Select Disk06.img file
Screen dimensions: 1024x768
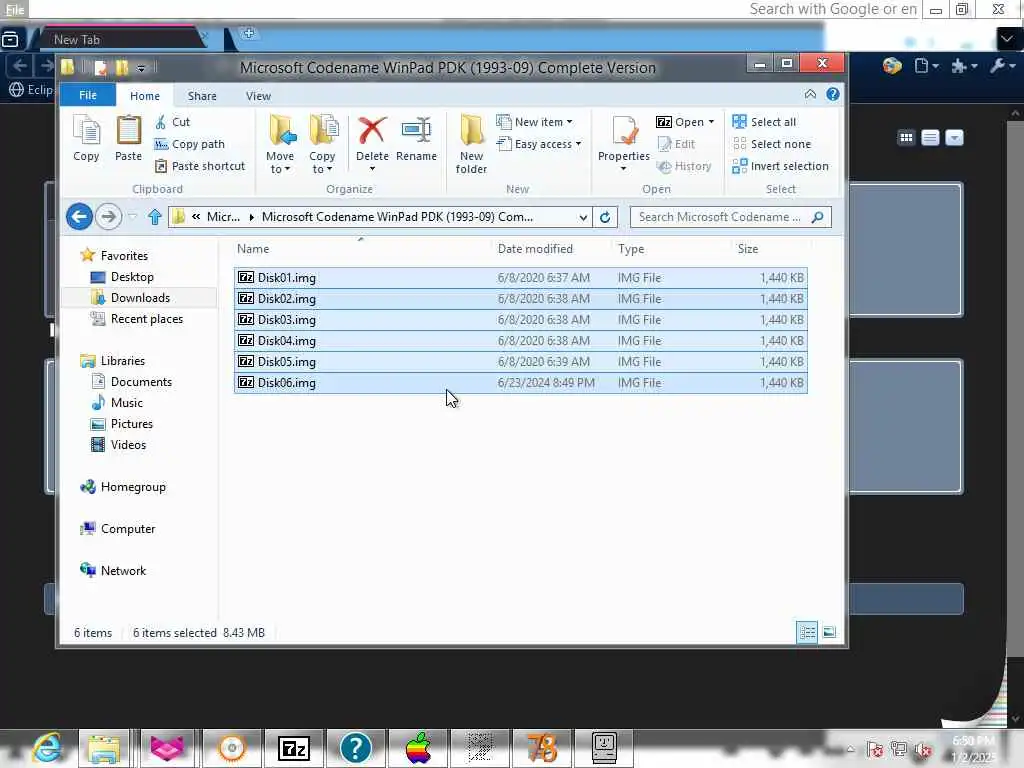pos(520,383)
